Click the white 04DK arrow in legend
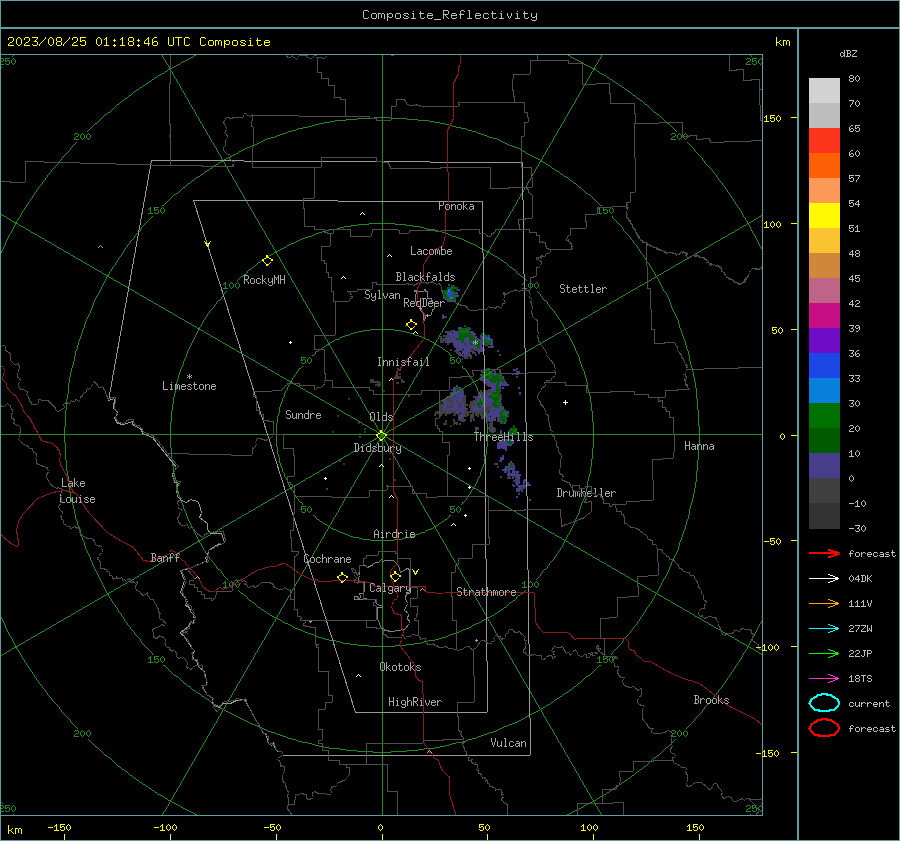900x841 pixels. pos(824,579)
